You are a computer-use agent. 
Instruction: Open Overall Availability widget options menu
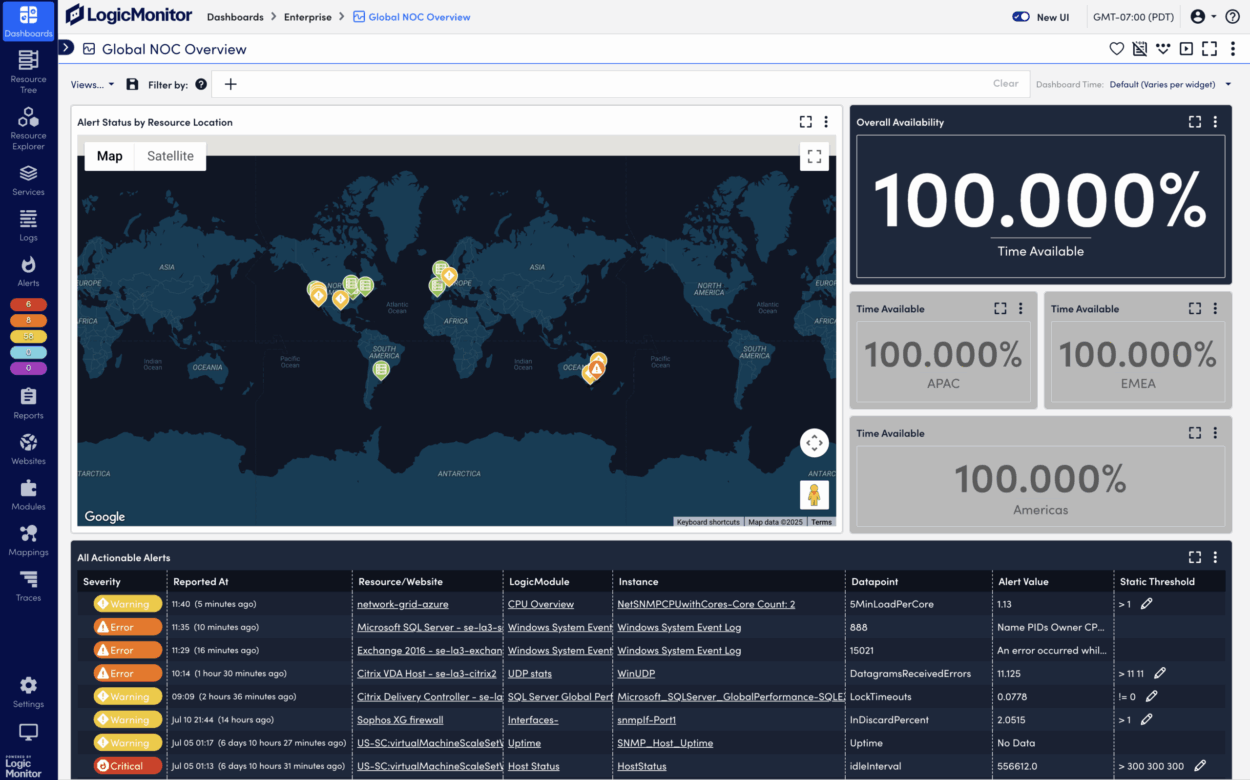[1215, 122]
